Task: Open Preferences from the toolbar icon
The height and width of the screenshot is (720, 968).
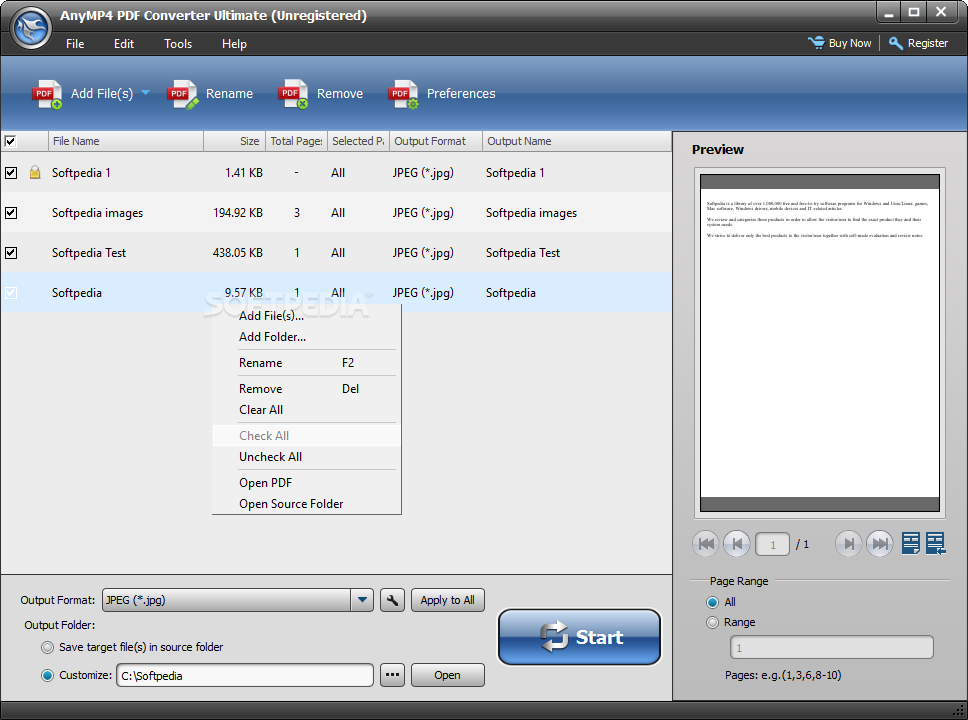Action: point(403,94)
